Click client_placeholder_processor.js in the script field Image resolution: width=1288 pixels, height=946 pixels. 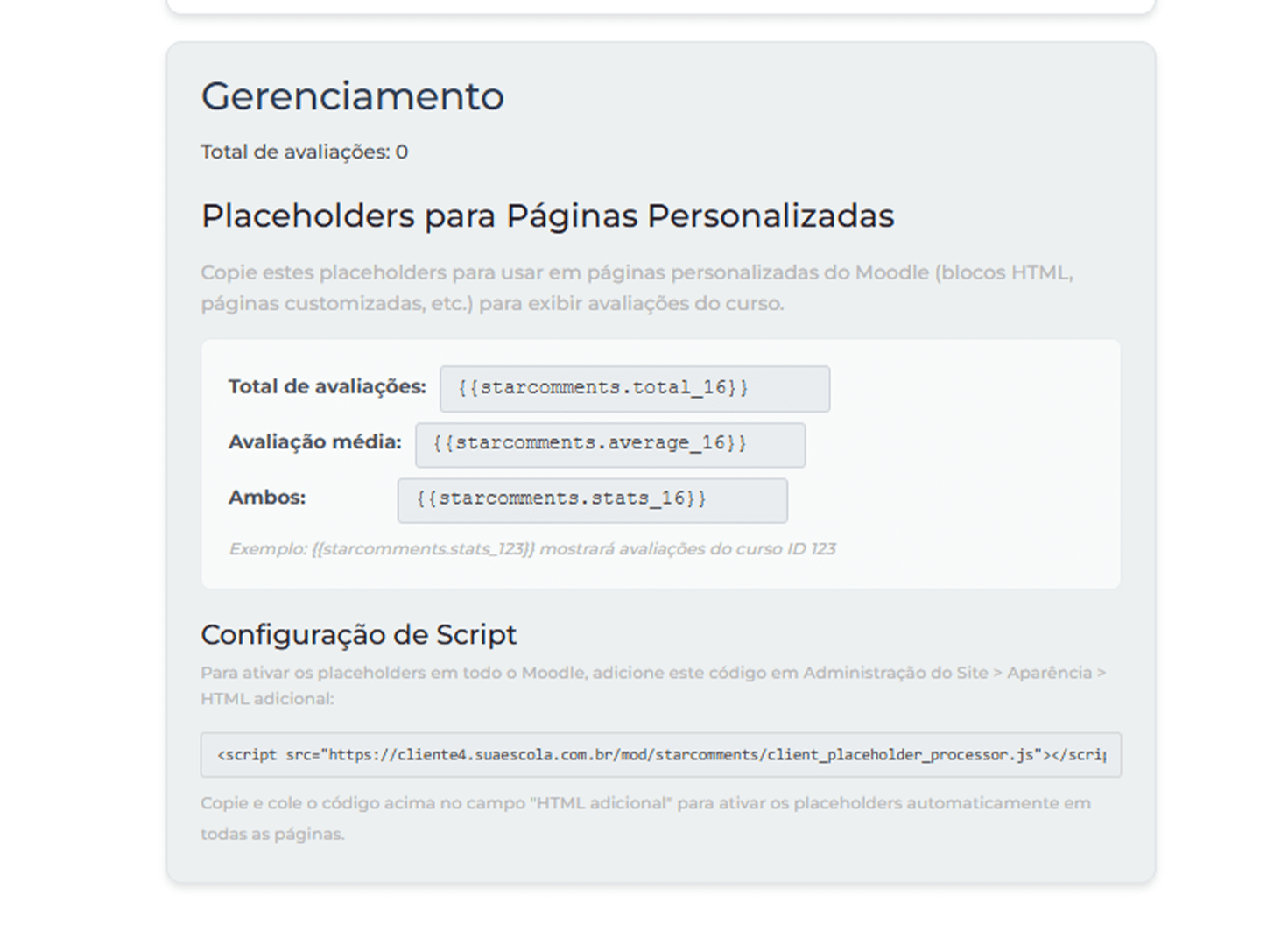[900, 755]
